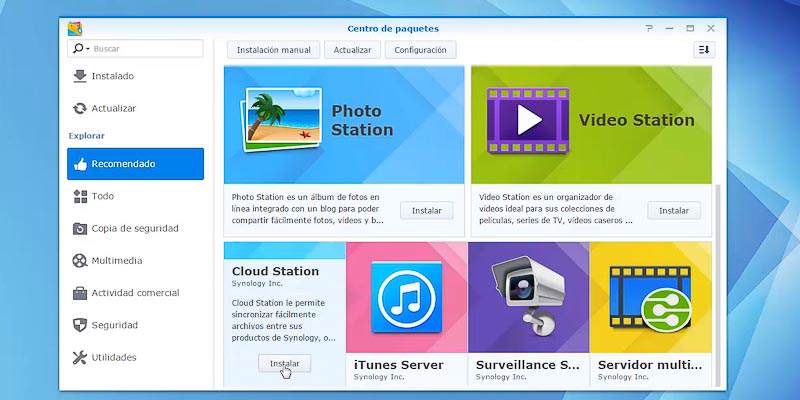The image size is (800, 400).
Task: Select the Recomendado category
Action: click(135, 164)
